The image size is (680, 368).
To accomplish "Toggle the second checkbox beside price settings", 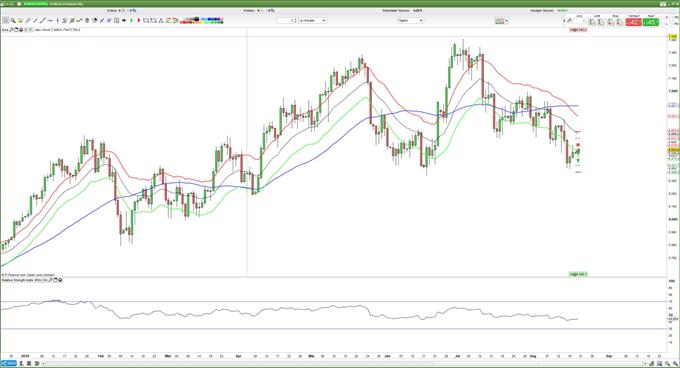I will tap(30, 30).
